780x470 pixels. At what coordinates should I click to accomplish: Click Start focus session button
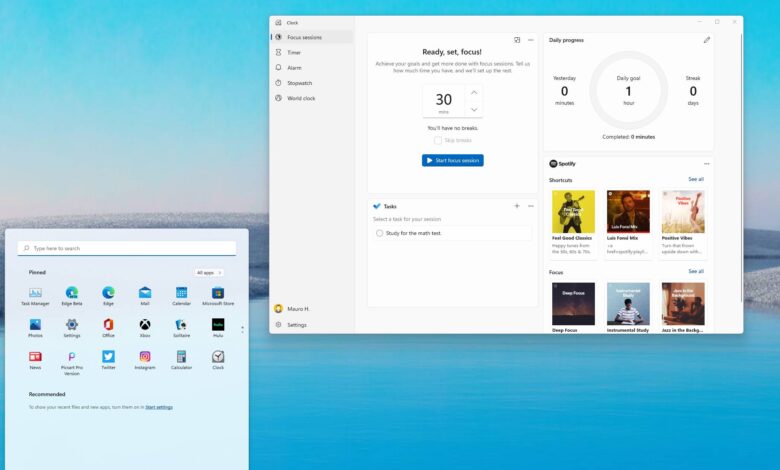pyautogui.click(x=453, y=161)
